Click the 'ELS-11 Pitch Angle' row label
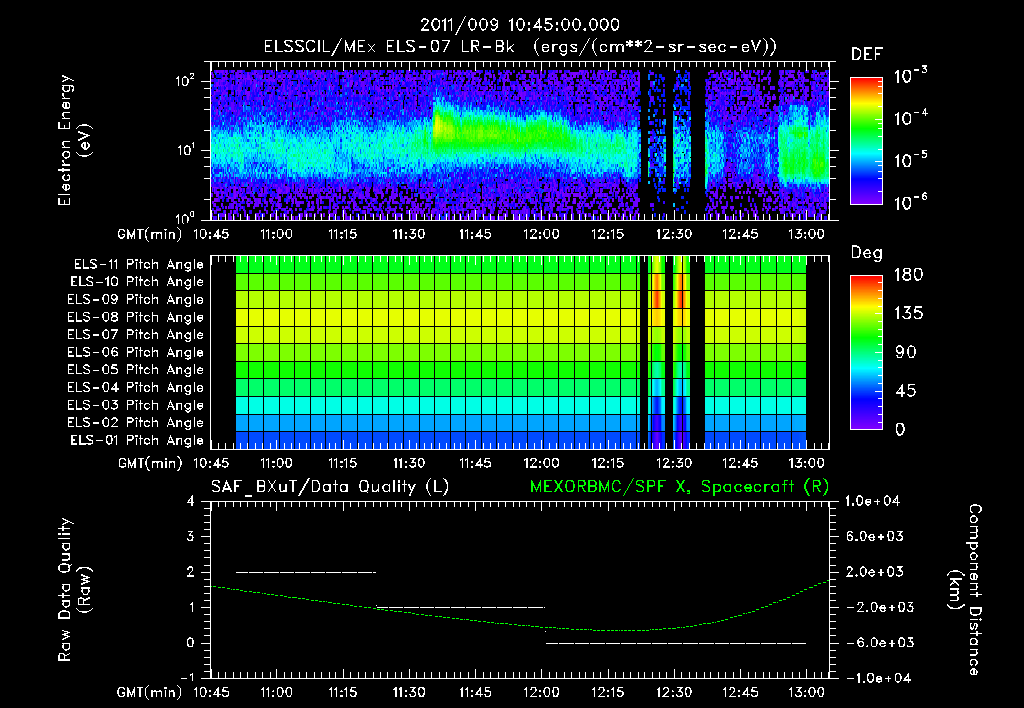The height and width of the screenshot is (708, 1024). coord(138,265)
